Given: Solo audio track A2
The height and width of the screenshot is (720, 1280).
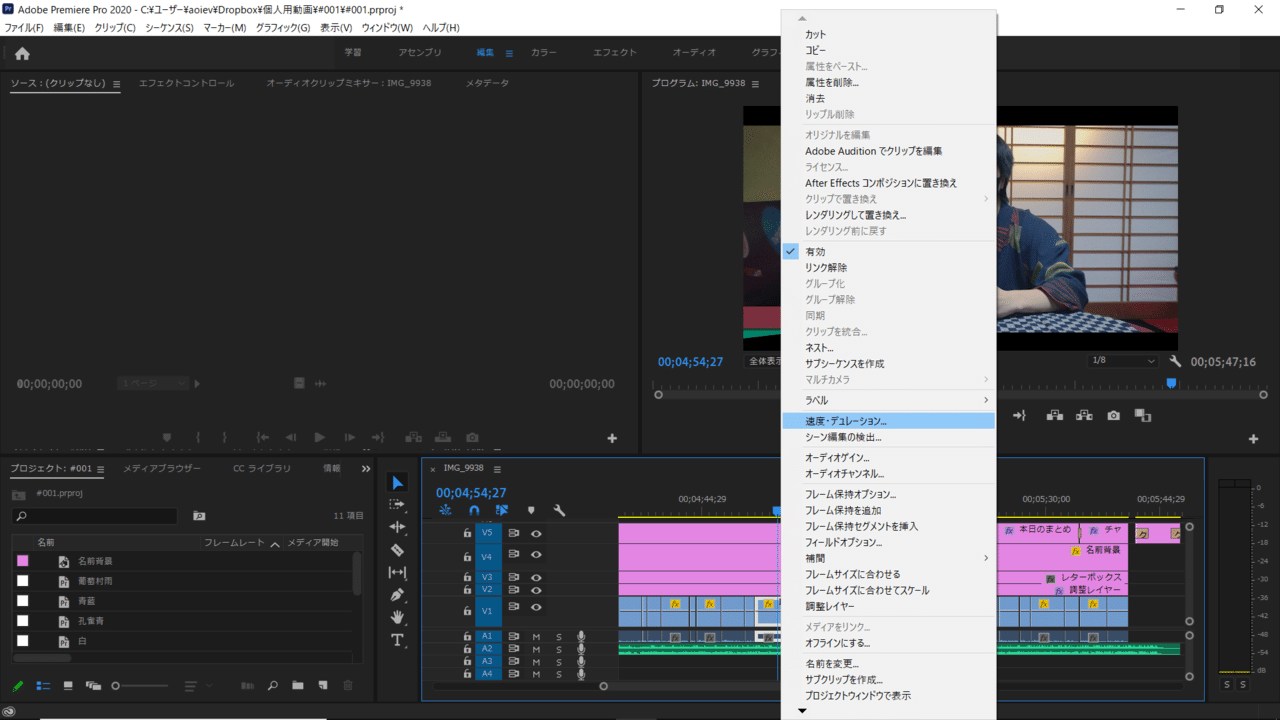Looking at the screenshot, I should tap(559, 649).
